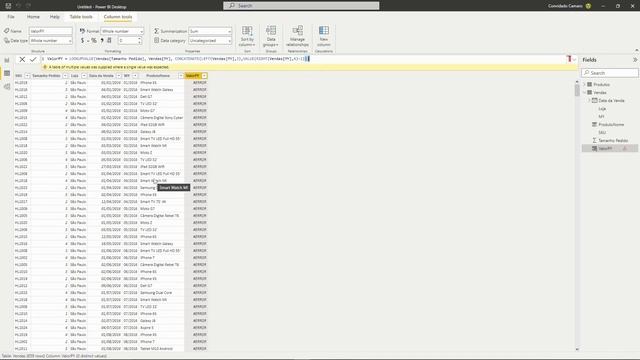Click the column Name input field
Viewport: 640px width, 360px height.
pyautogui.click(x=51, y=31)
